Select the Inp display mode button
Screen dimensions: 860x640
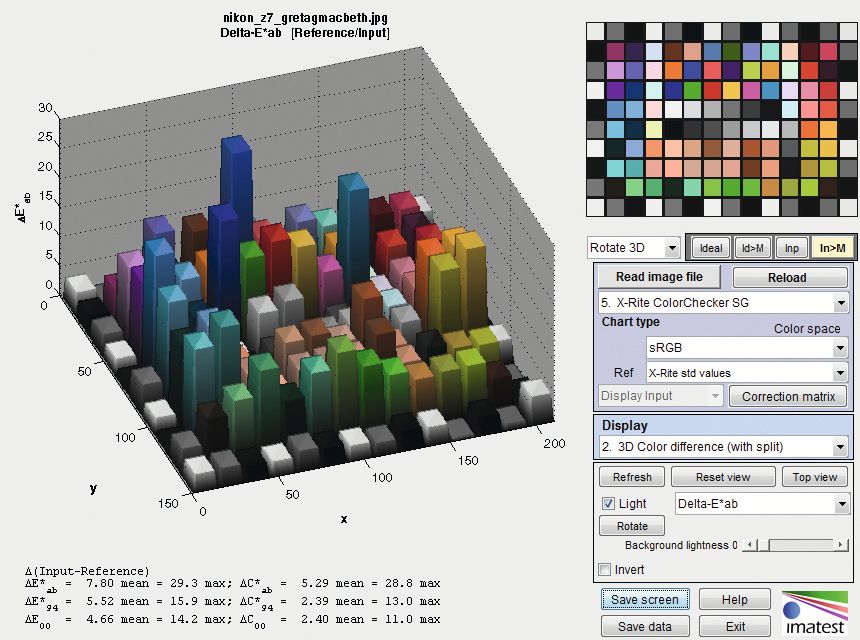[791, 248]
